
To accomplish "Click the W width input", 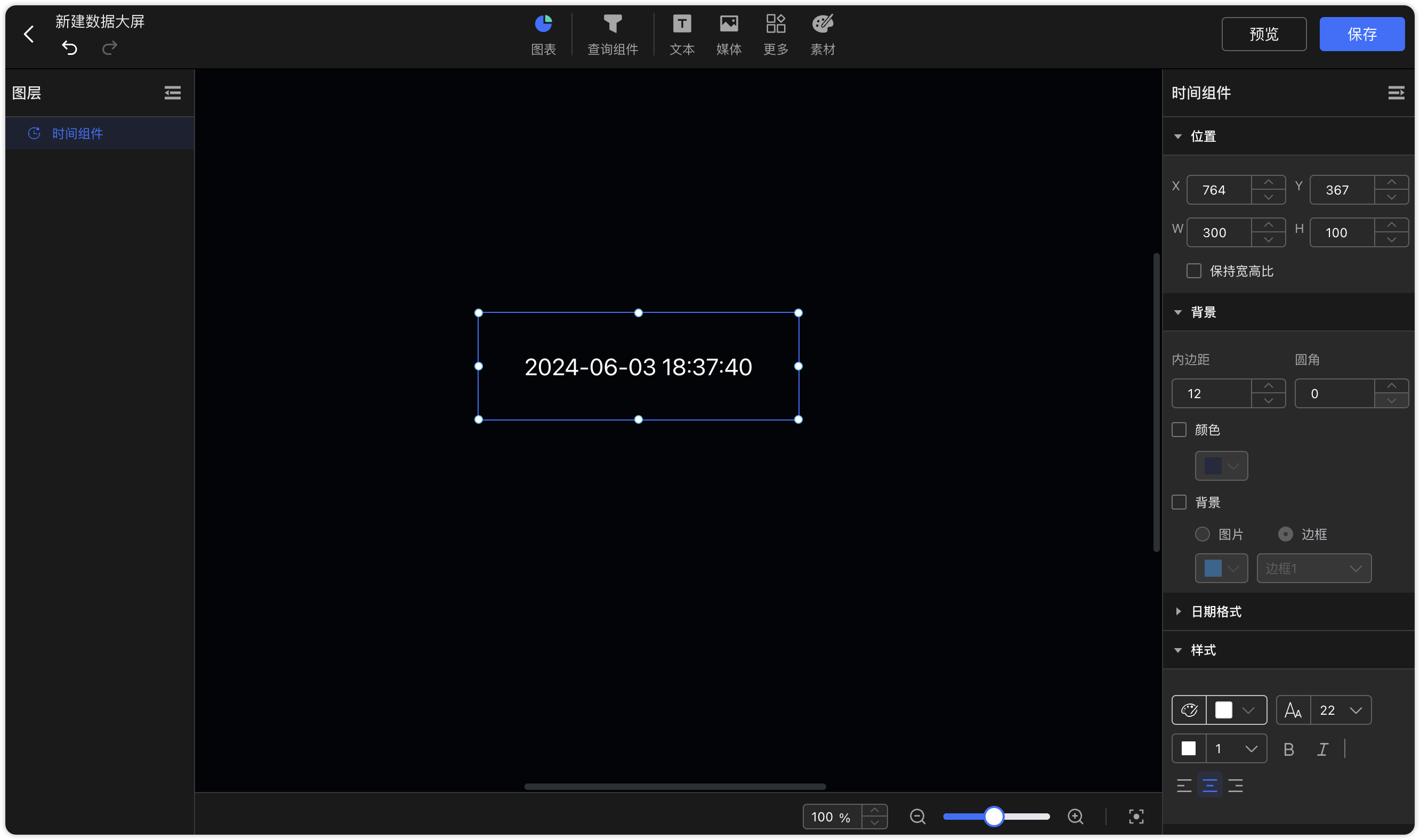I will (x=1219, y=232).
